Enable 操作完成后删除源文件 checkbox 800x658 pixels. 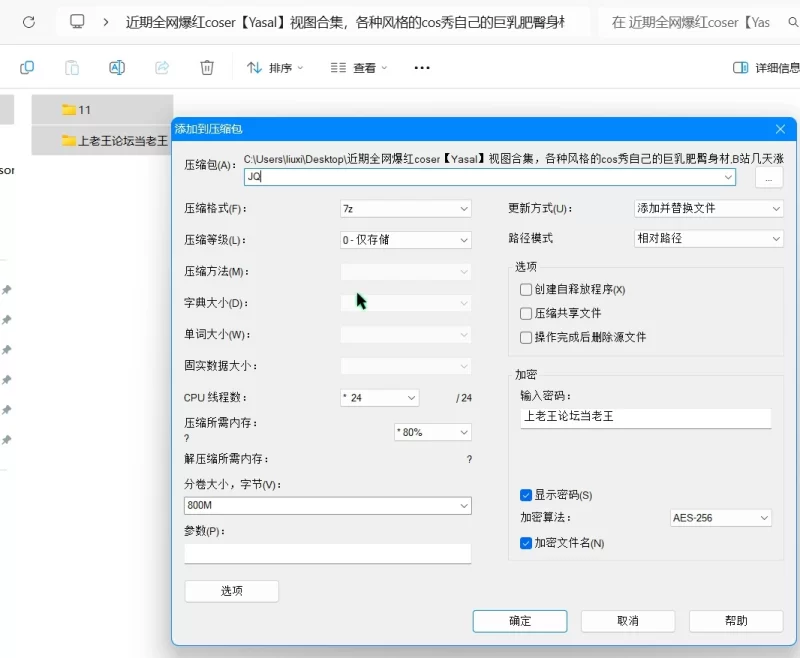[526, 337]
